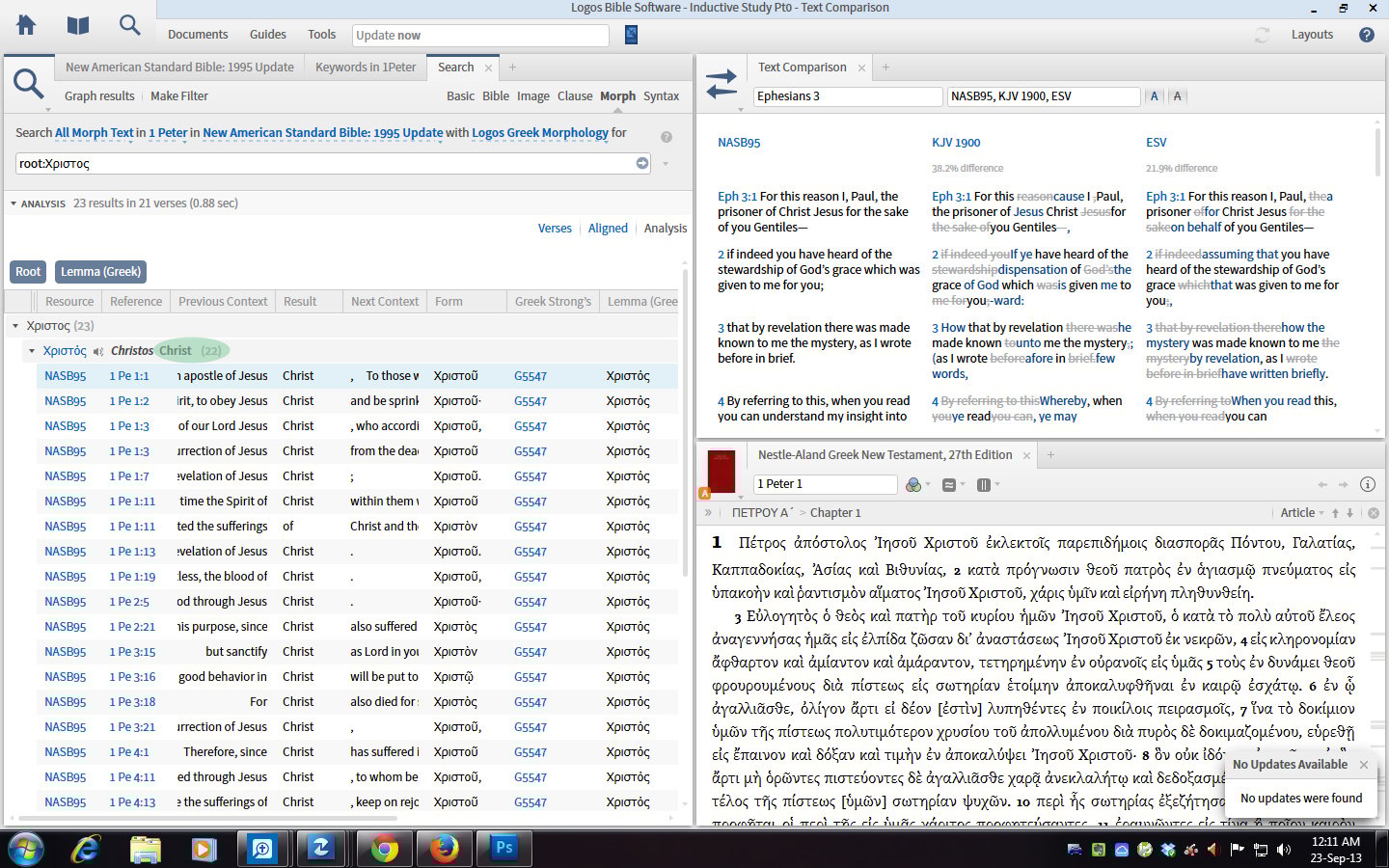This screenshot has width=1389, height=868.
Task: Open the Library book icon
Action: coord(78,25)
